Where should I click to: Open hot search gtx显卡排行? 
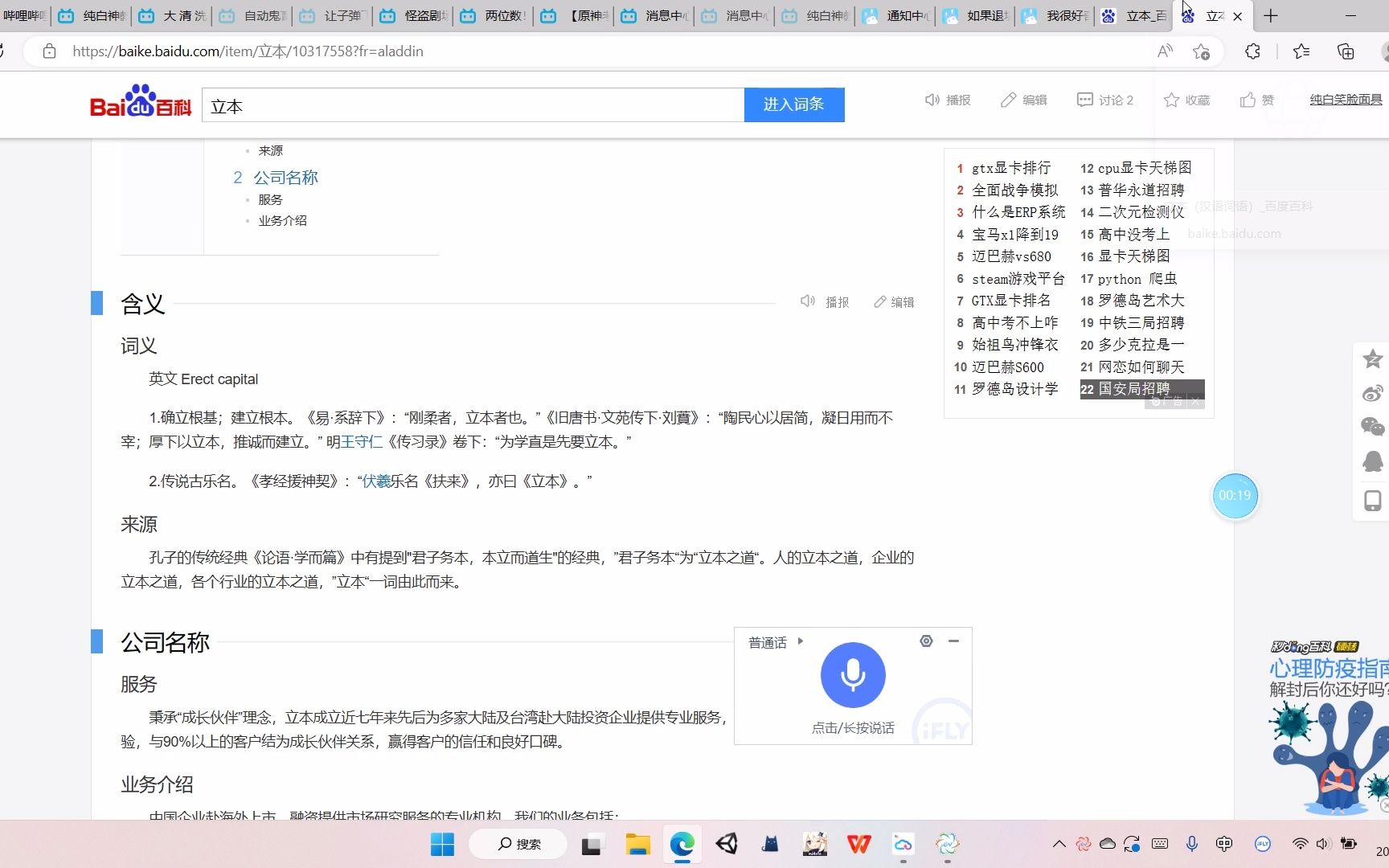coord(1011,168)
